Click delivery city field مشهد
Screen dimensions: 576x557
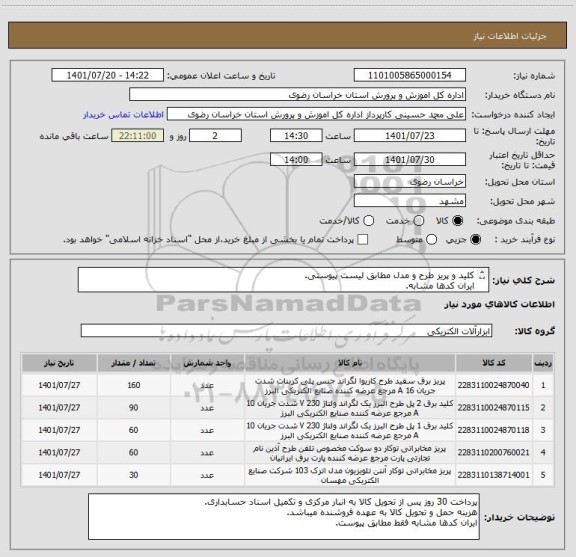pyautogui.click(x=410, y=201)
